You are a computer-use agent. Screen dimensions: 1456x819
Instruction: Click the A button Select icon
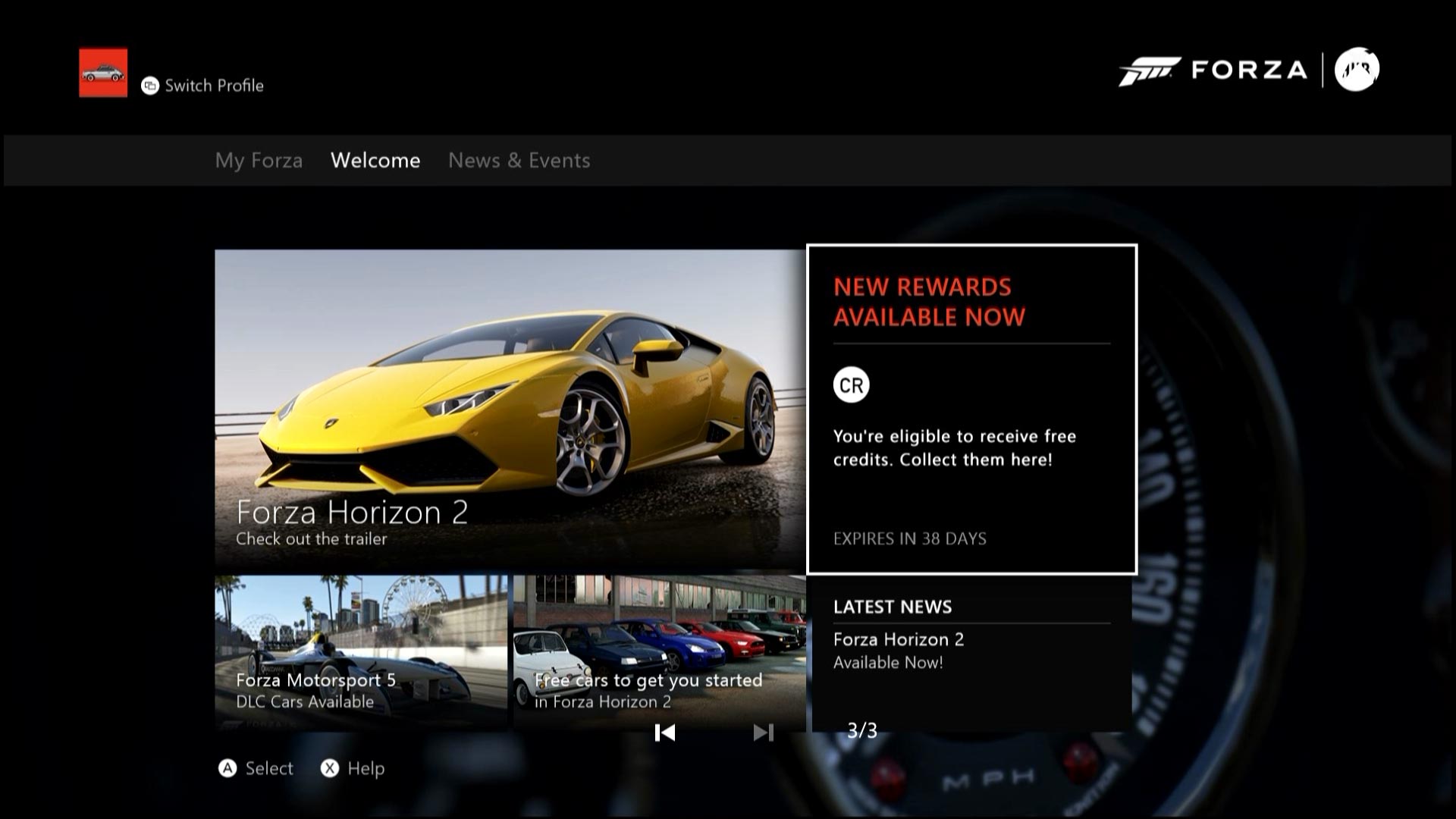pyautogui.click(x=227, y=768)
